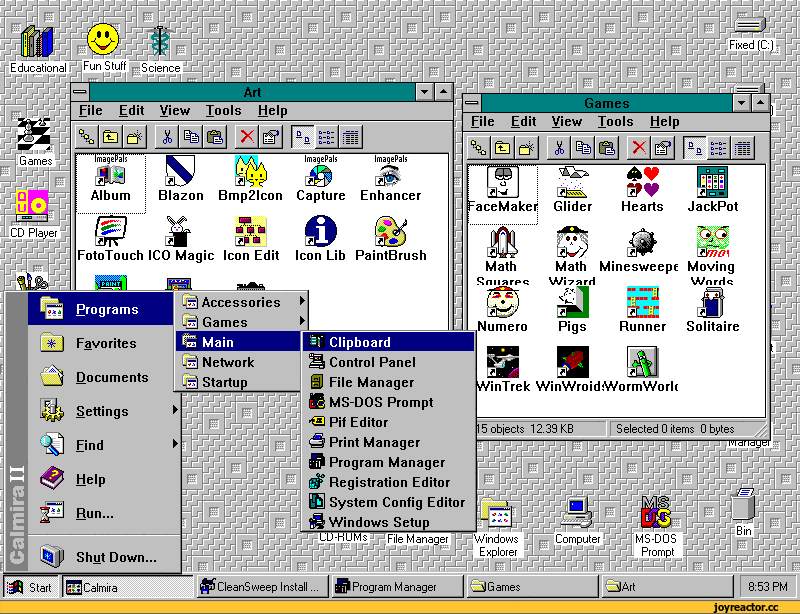Select the Enhancer eye icon
800x614 pixels.
390,180
